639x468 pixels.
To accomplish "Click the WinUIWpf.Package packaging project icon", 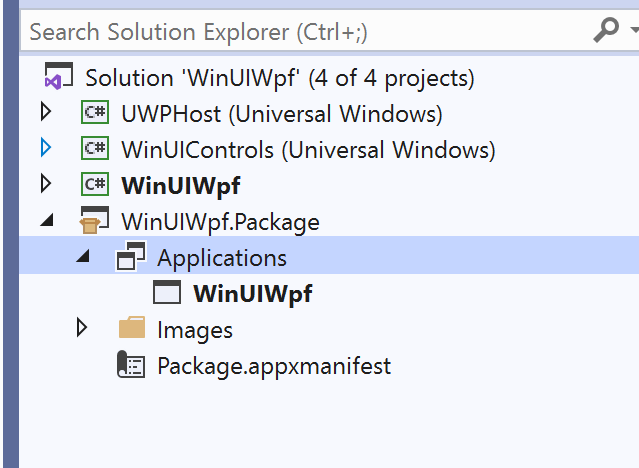I will click(95, 221).
